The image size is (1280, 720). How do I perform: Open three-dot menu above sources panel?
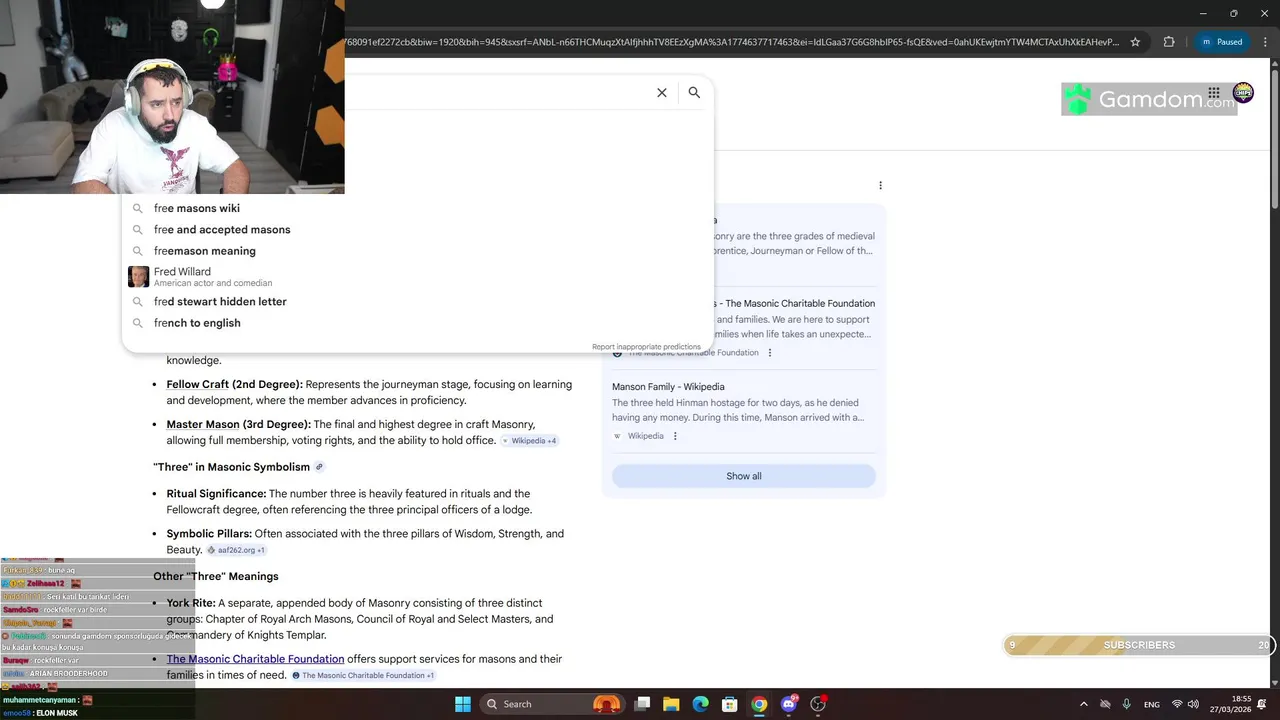(880, 185)
